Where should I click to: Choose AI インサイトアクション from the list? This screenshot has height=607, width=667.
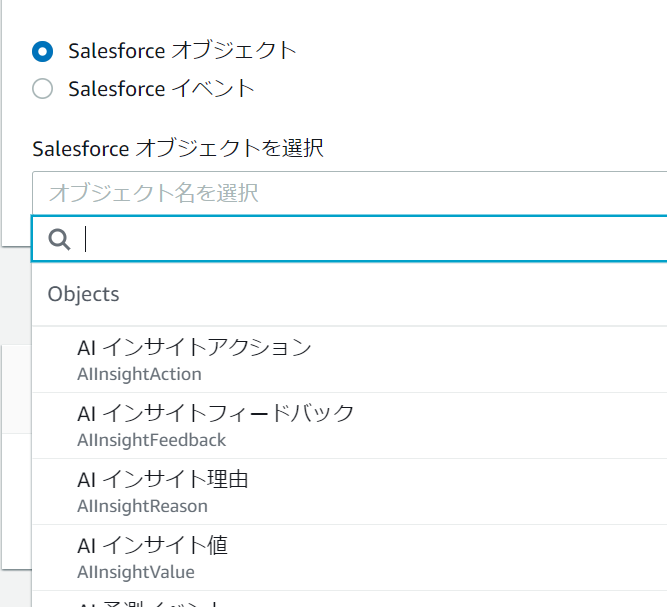[195, 348]
